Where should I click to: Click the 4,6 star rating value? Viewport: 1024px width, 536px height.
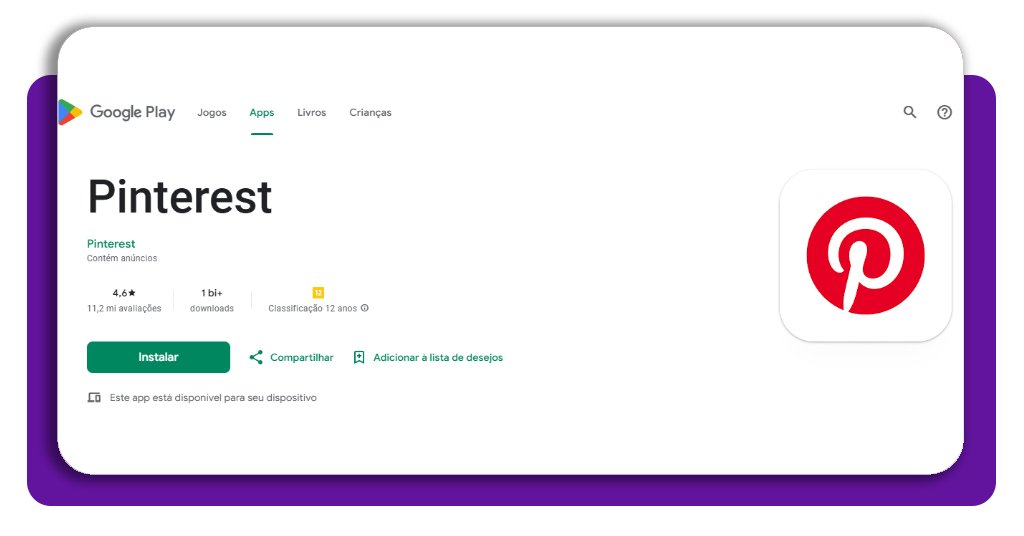[x=124, y=293]
